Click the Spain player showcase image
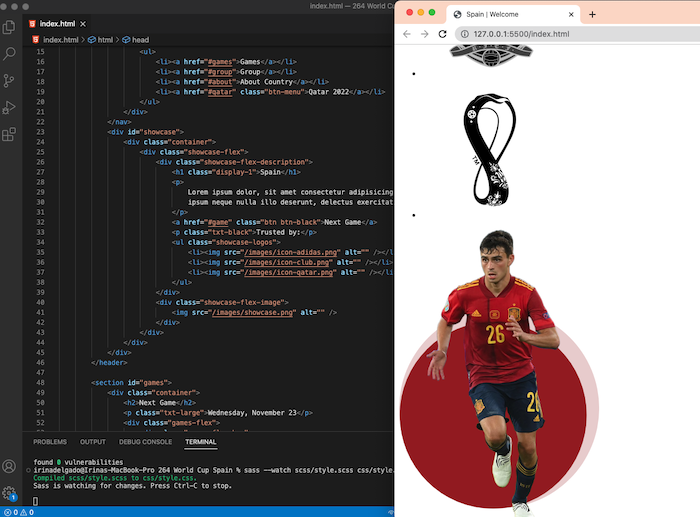Screen dimensions: 700x517 coord(499,373)
